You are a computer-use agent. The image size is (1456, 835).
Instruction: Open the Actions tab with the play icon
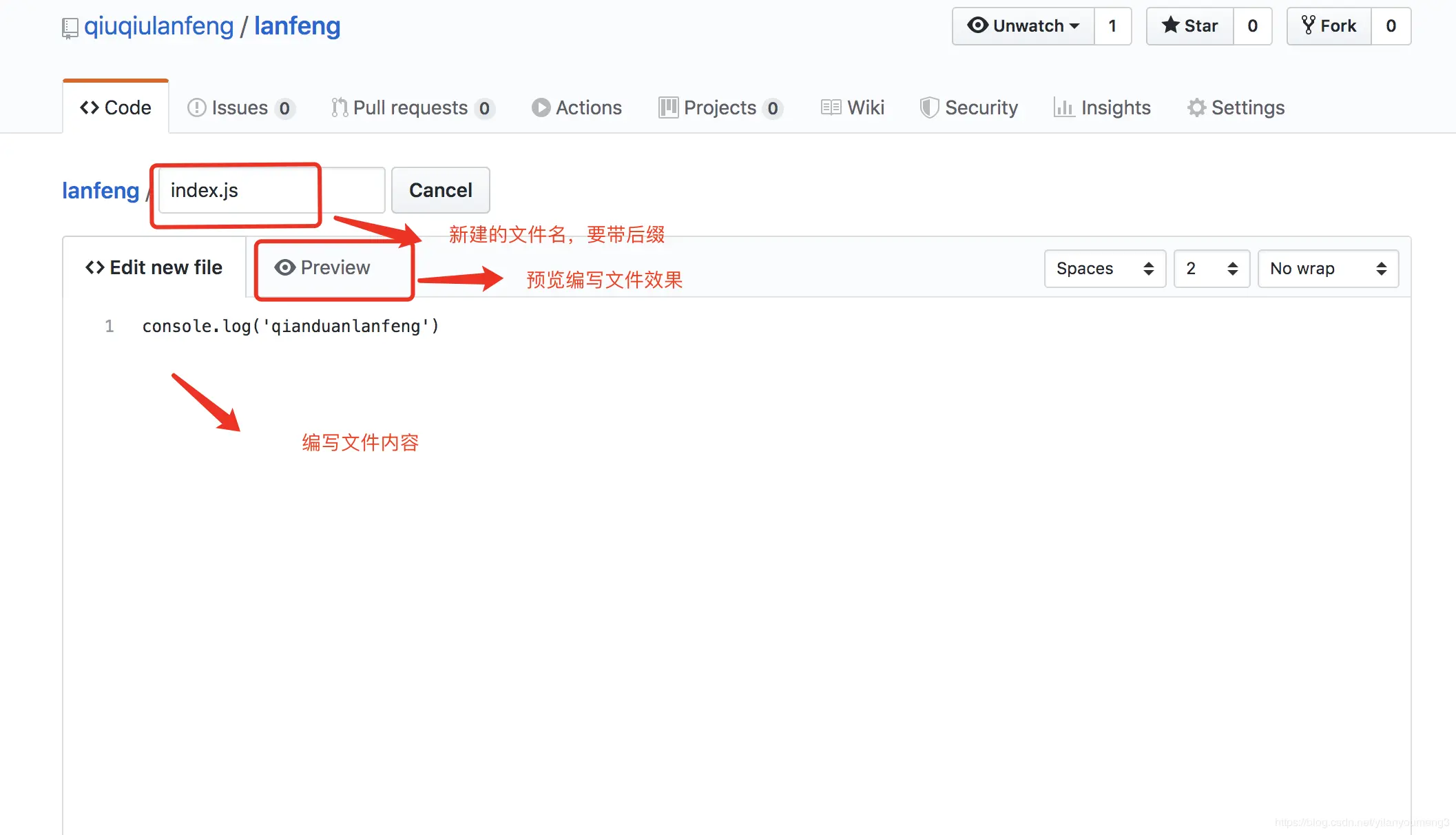(x=576, y=107)
